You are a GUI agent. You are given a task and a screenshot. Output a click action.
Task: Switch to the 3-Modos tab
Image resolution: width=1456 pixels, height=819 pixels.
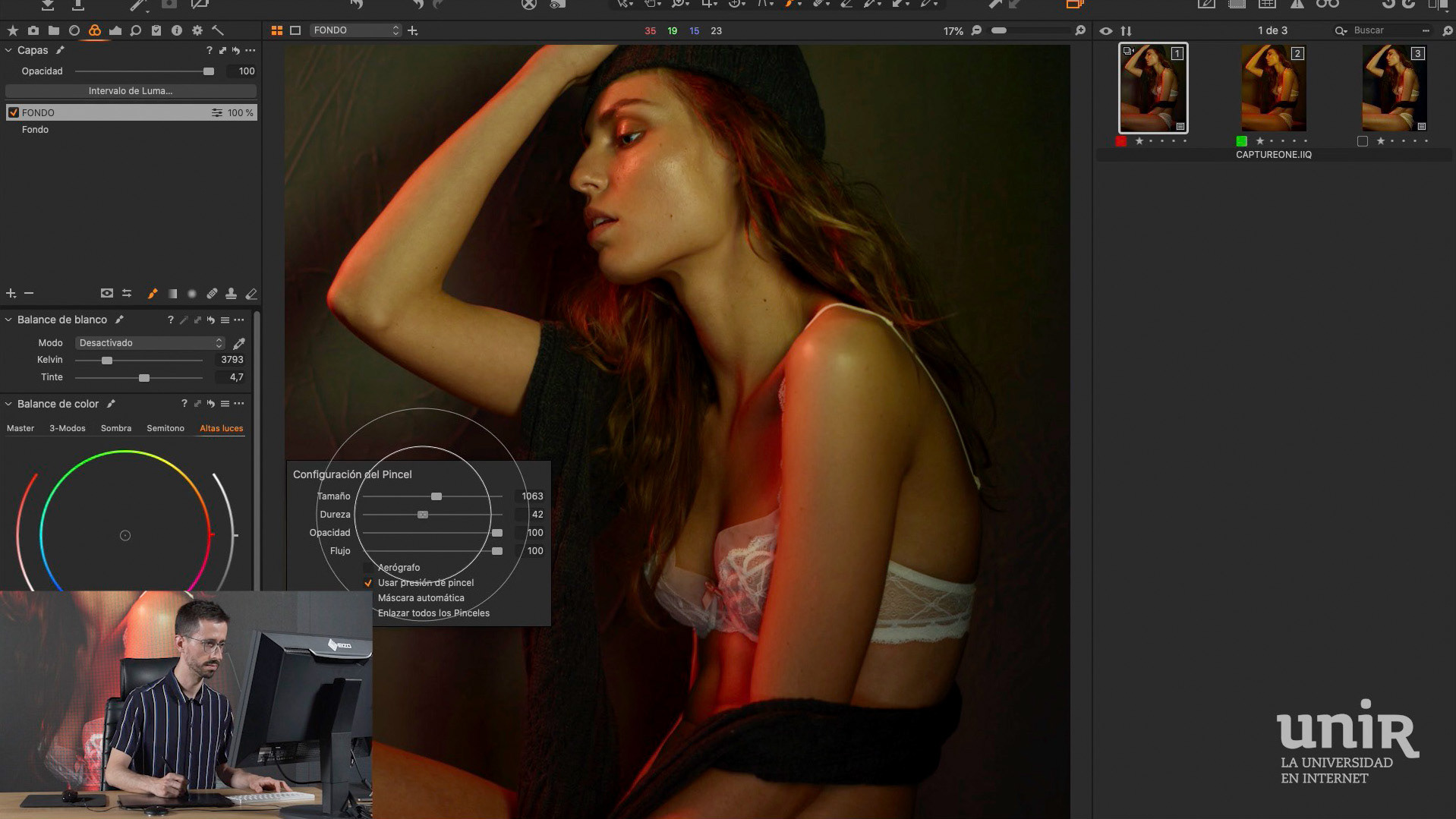[68, 429]
